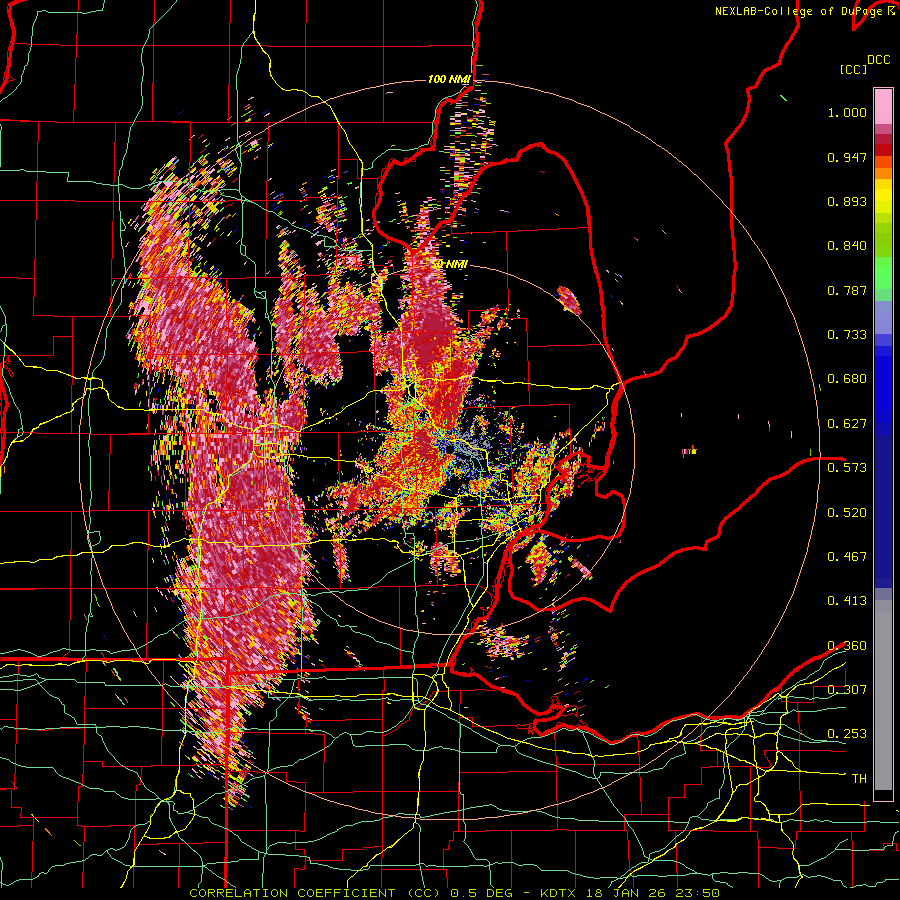Click the 0.307 scale value

pos(847,690)
